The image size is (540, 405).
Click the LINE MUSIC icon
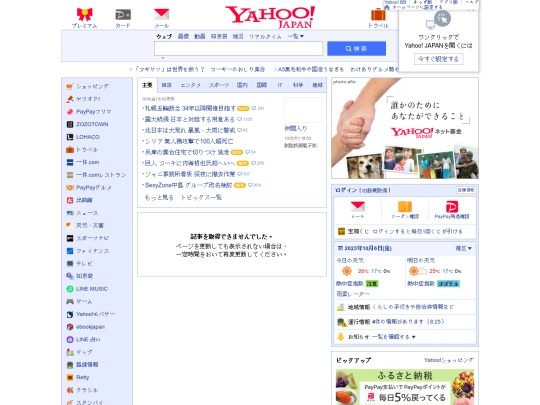click(x=70, y=289)
